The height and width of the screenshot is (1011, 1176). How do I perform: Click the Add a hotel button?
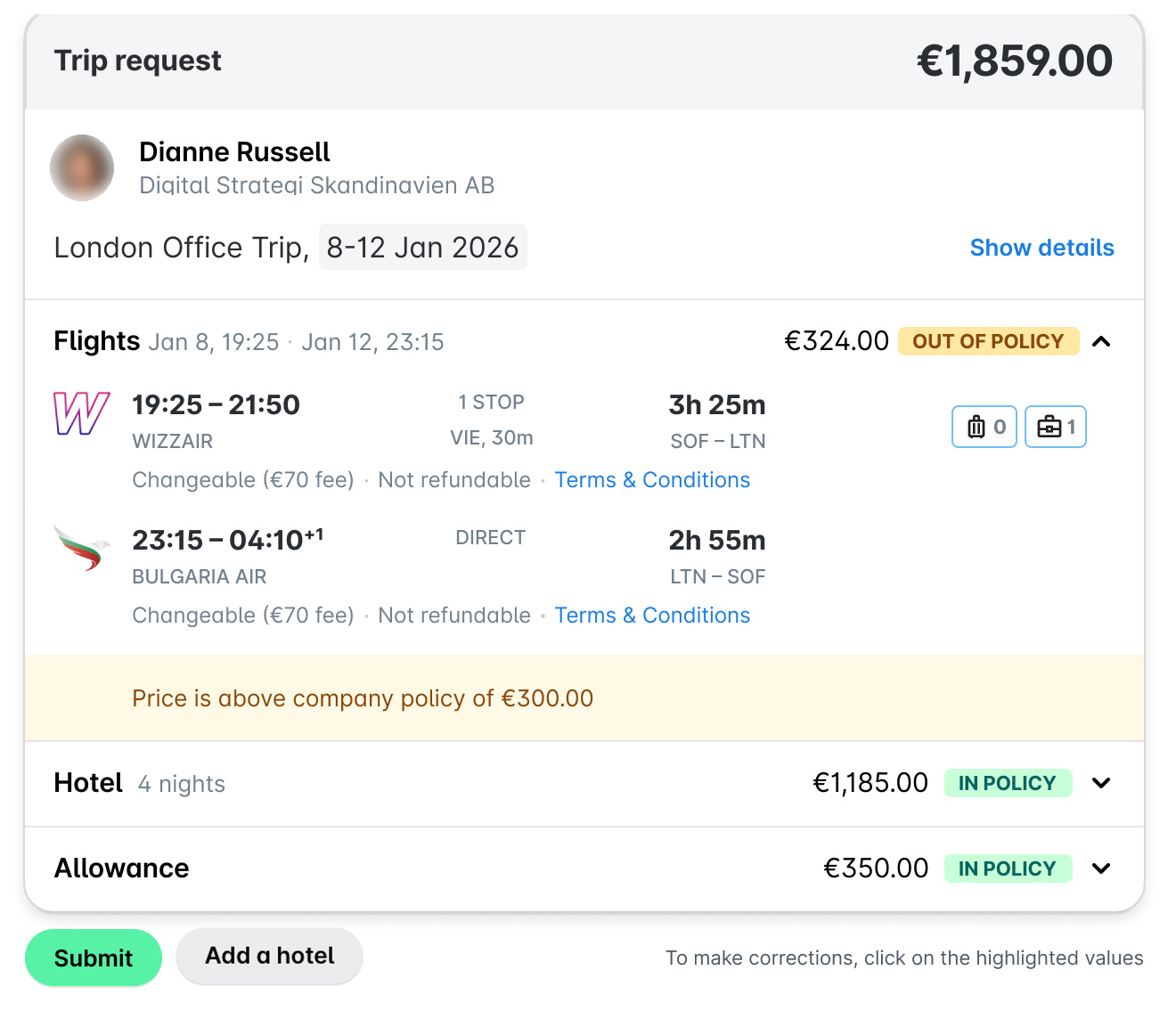[x=269, y=956]
